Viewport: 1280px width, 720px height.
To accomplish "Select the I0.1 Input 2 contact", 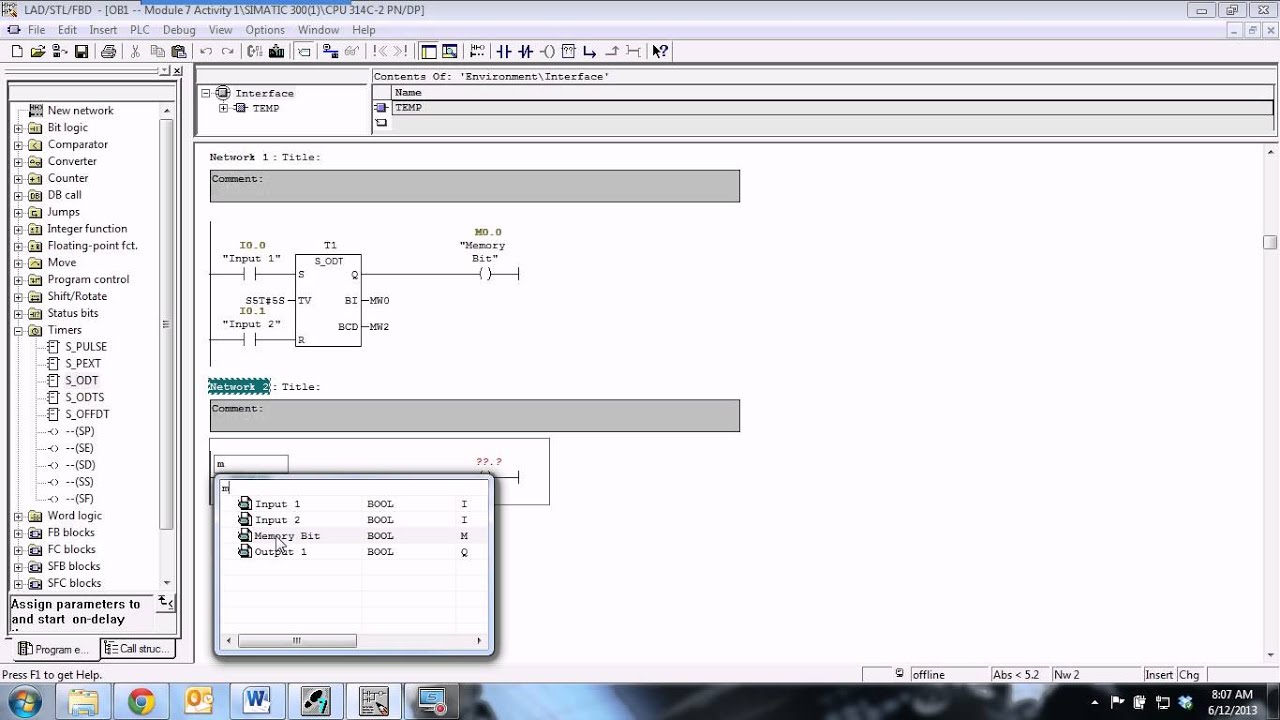I will pyautogui.click(x=251, y=340).
